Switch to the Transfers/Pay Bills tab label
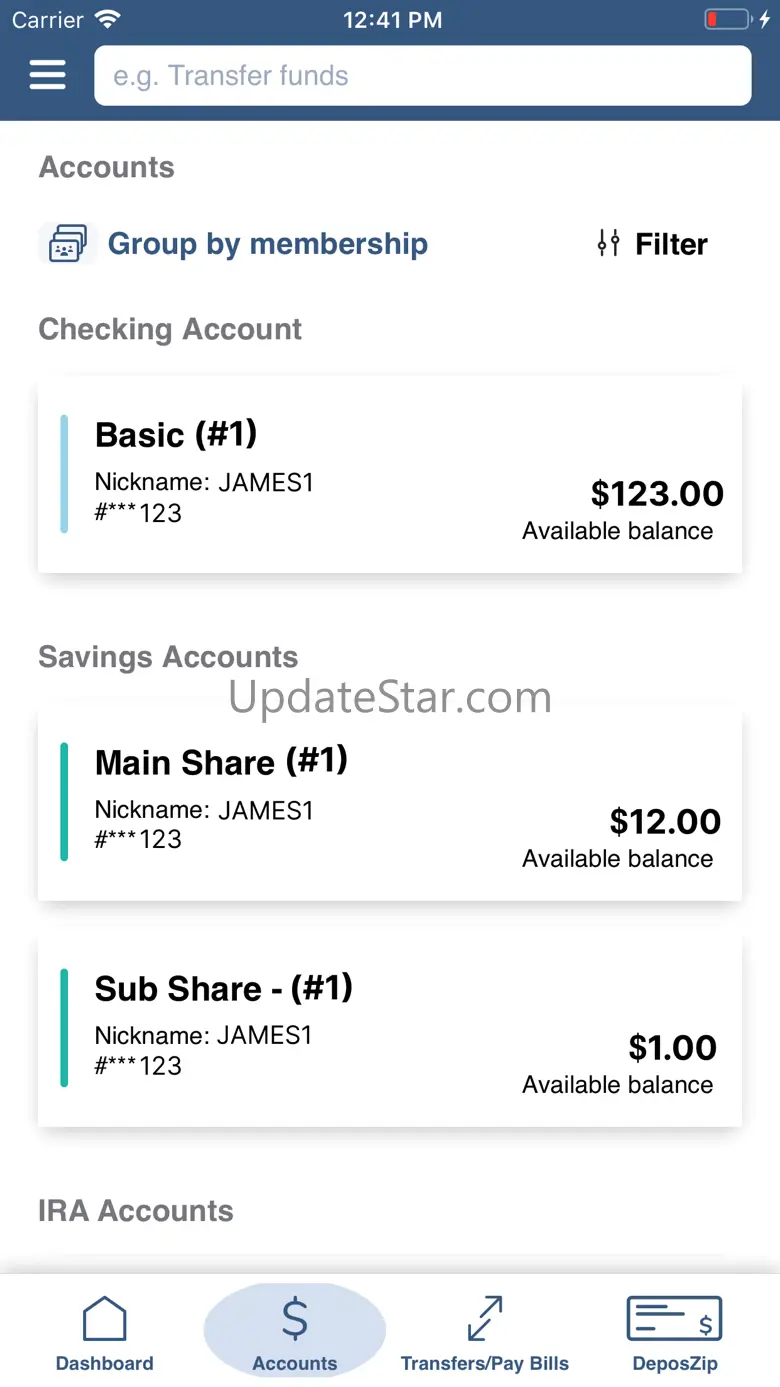 pos(485,1363)
